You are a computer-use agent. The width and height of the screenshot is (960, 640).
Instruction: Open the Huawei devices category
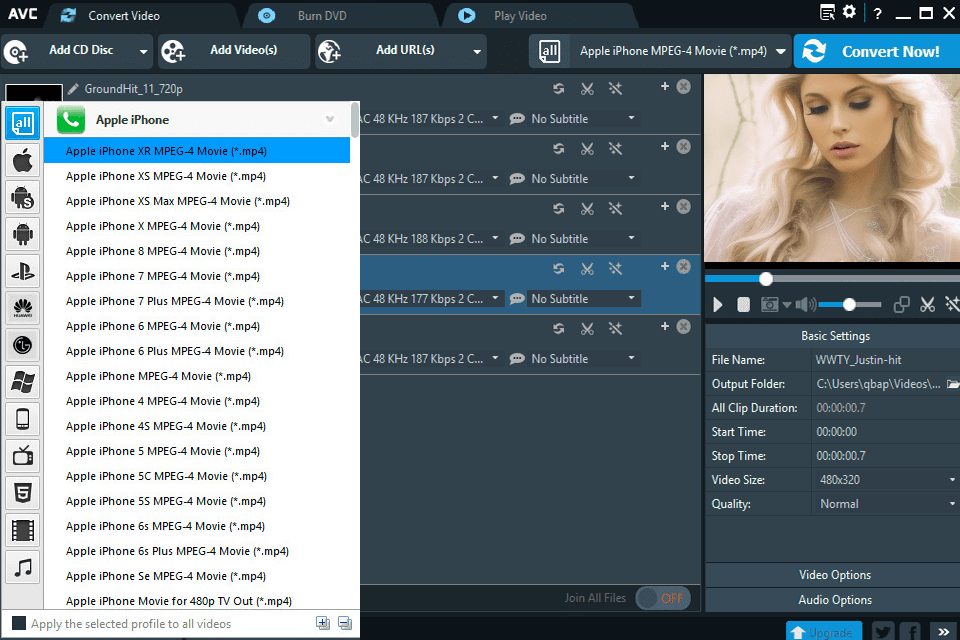pyautogui.click(x=23, y=308)
